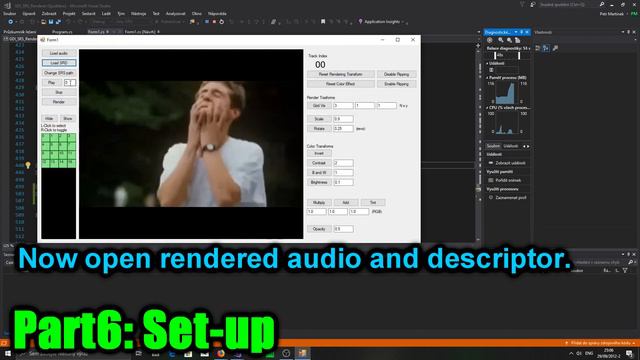The image size is (640, 360).
Task: Click the Change SRS path button
Action: pos(59,73)
